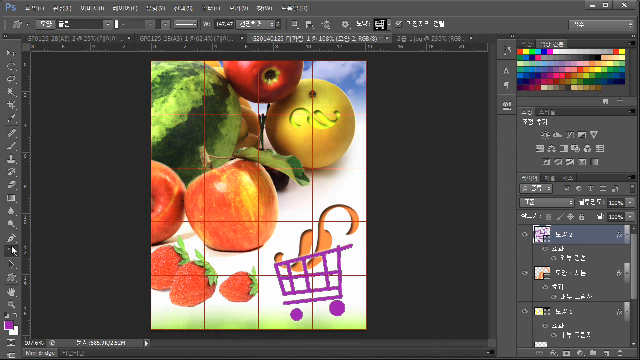The height and width of the screenshot is (360, 640).
Task: Select the Zoom tool
Action: coord(11,304)
